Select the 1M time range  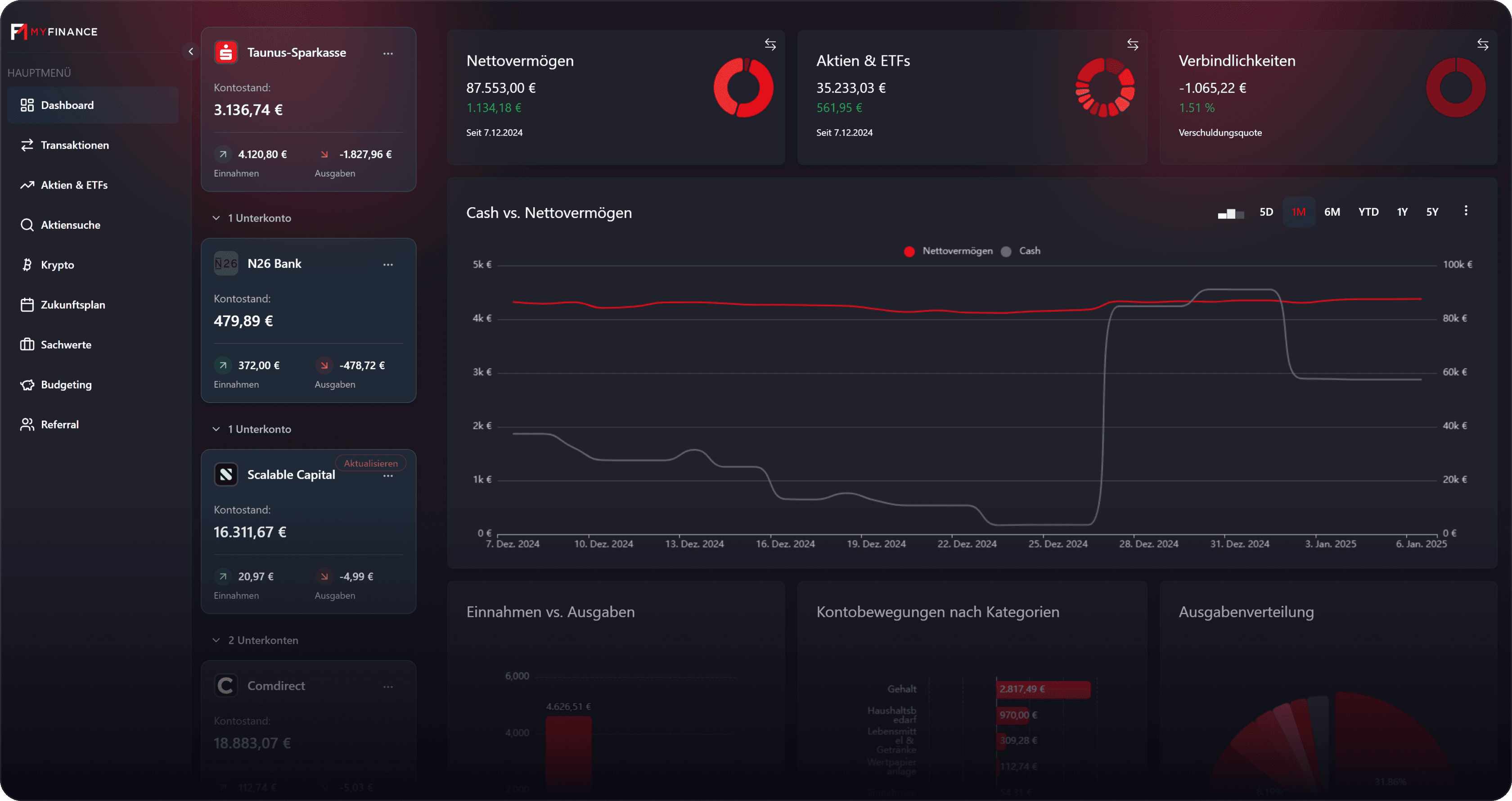(x=1298, y=212)
